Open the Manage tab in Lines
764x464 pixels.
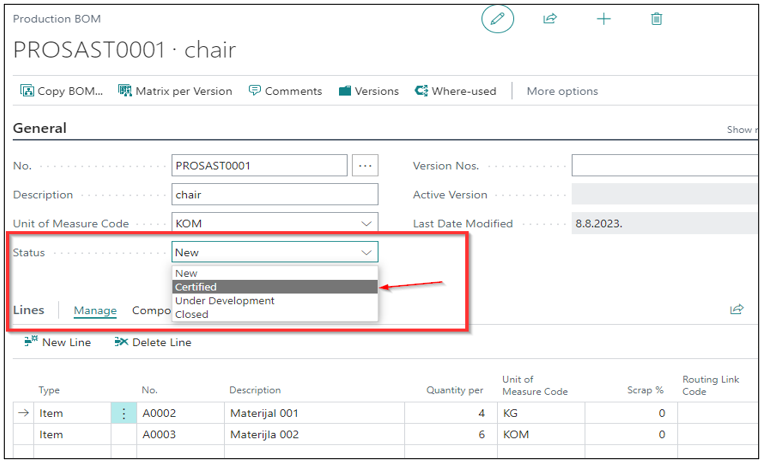point(95,310)
